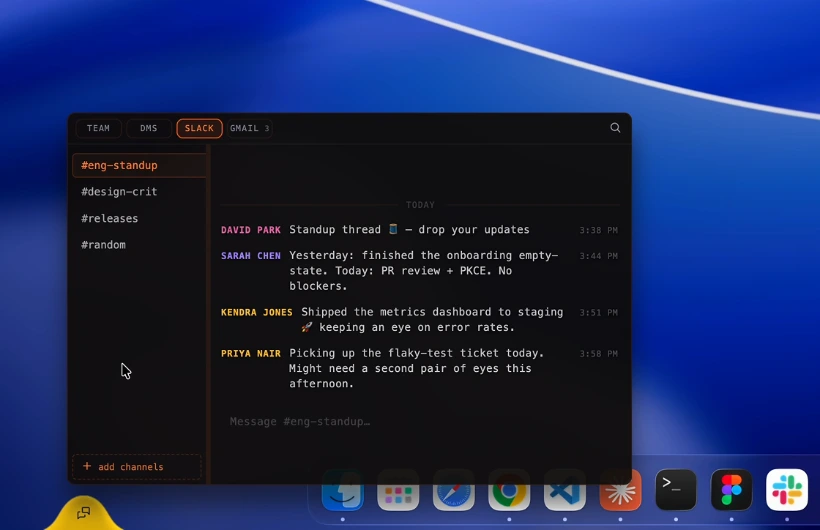Click the DAVID PARK sender name
This screenshot has width=820, height=530.
(x=250, y=230)
